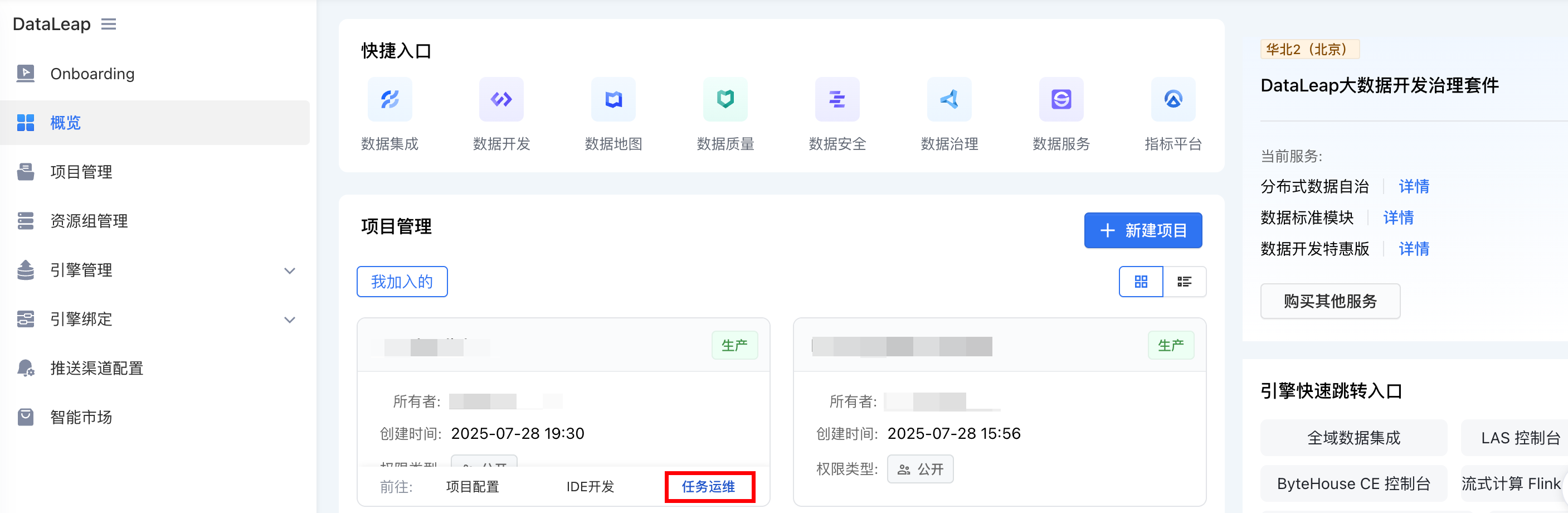The height and width of the screenshot is (513, 1568).
Task: Select the Onboarding menu item
Action: click(155, 74)
